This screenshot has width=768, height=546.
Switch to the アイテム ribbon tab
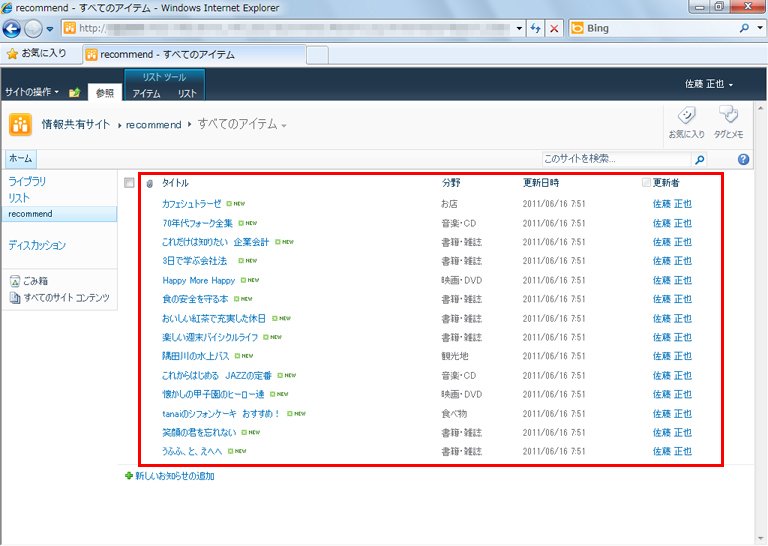(x=146, y=93)
